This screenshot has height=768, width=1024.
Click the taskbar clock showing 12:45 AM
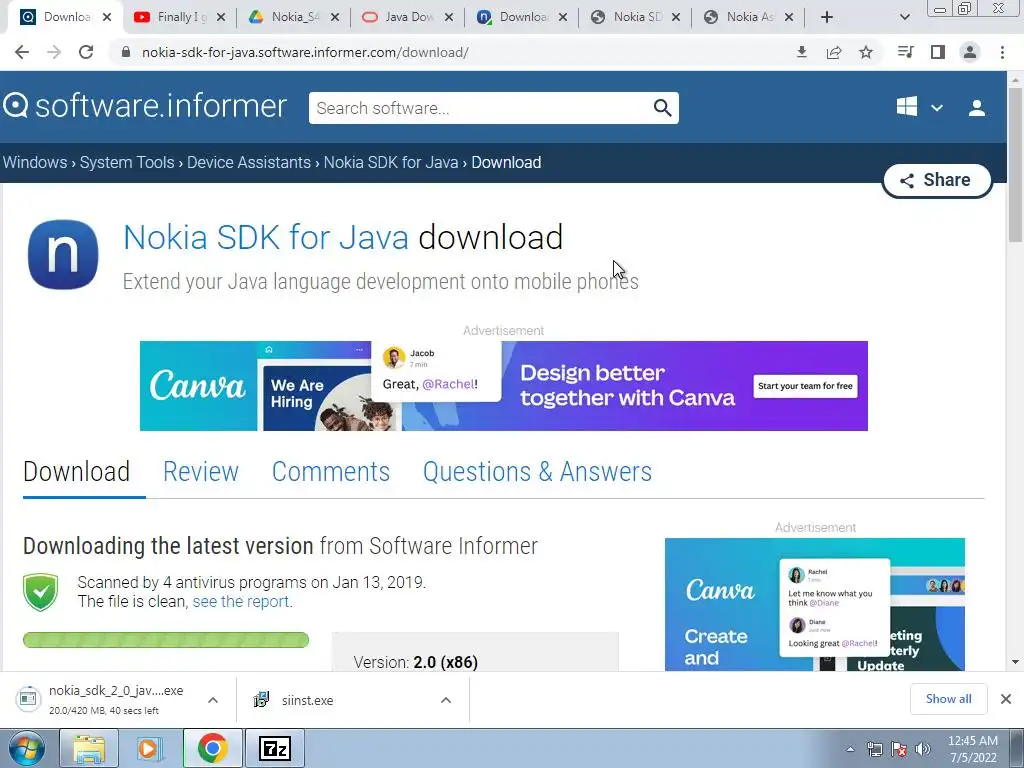(972, 749)
